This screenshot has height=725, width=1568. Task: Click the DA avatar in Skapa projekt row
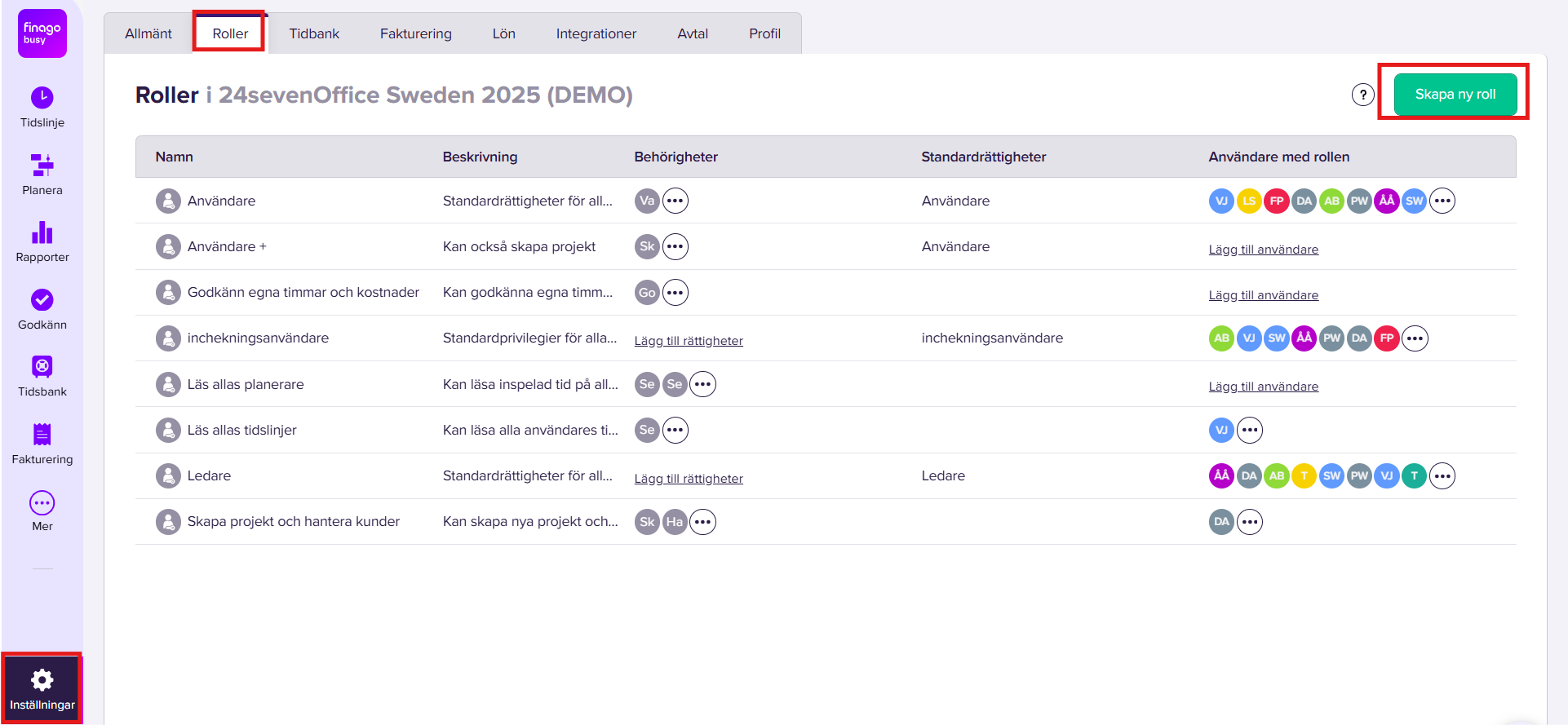tap(1221, 522)
